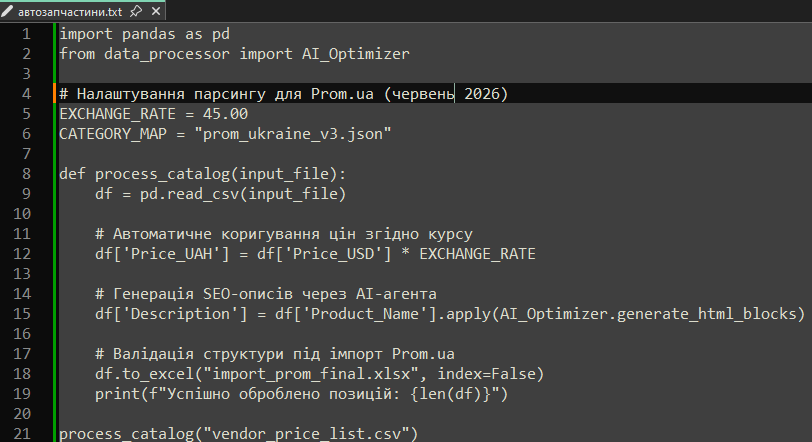Image resolution: width=812 pixels, height=442 pixels.
Task: Pin the автозапчастини.txt tab
Action: coord(136,11)
